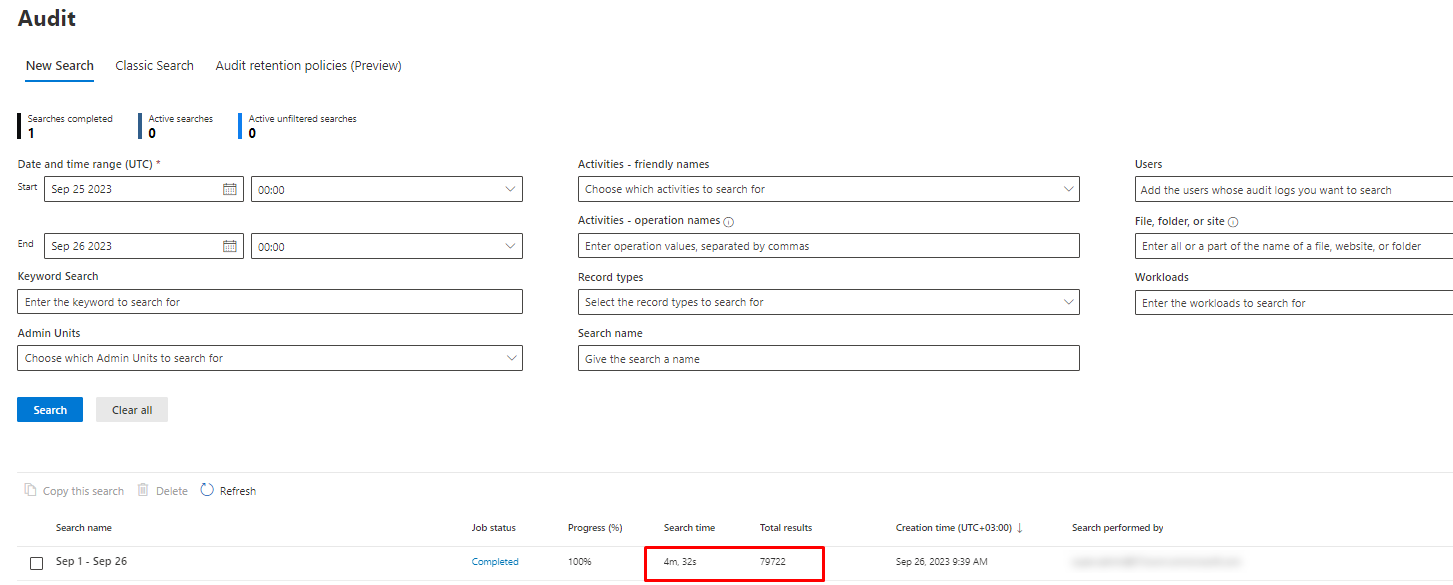This screenshot has width=1453, height=585.
Task: Expand the Admin Units dropdown
Action: [511, 358]
